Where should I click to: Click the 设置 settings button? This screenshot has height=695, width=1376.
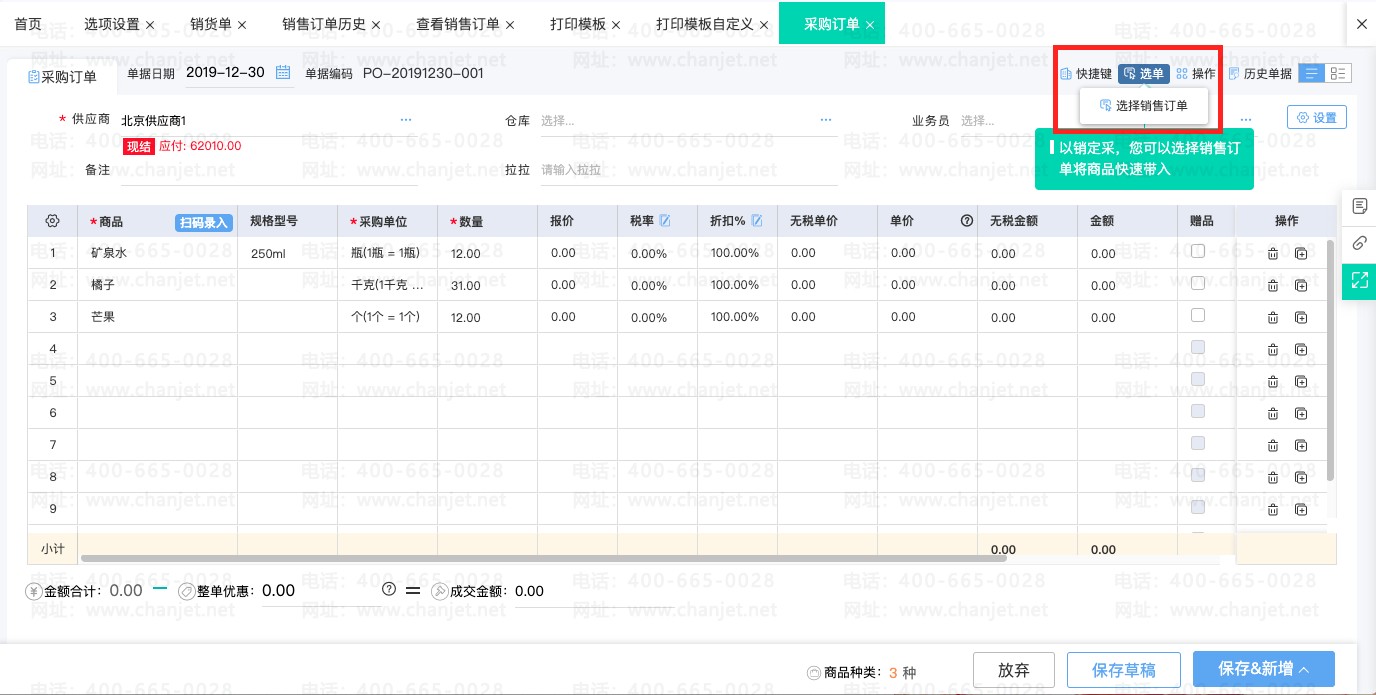point(1316,117)
